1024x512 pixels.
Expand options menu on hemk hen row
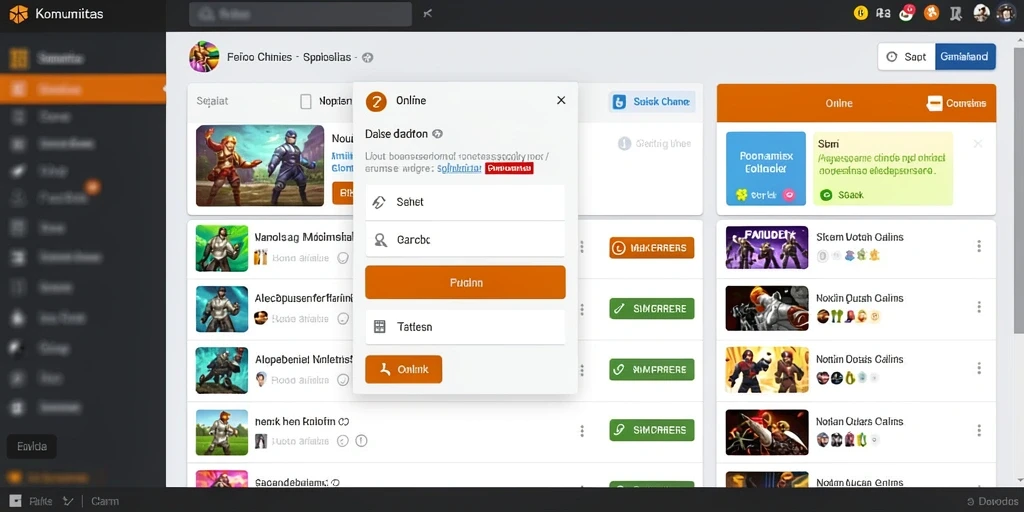coord(582,431)
